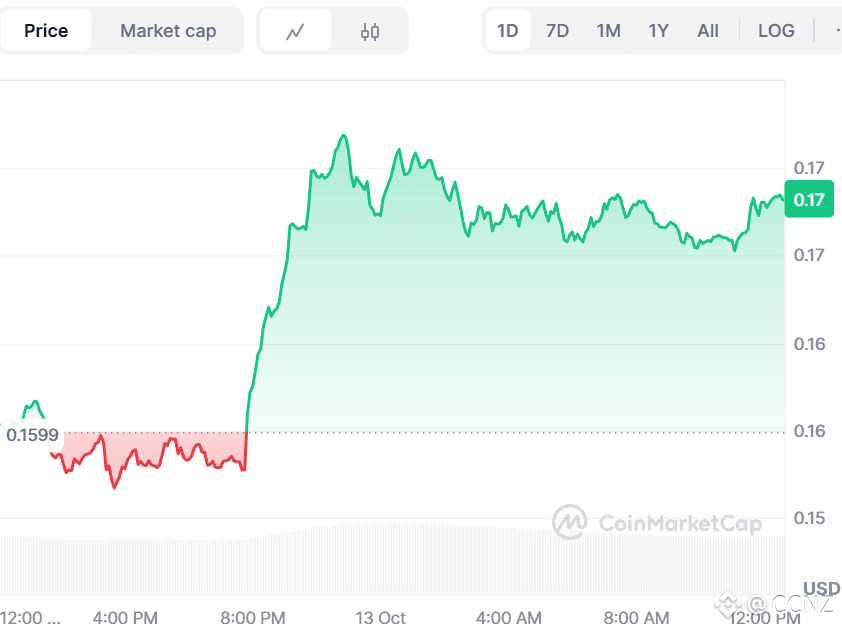Image resolution: width=842 pixels, height=630 pixels.
Task: Select the Market cap tab
Action: (x=168, y=31)
